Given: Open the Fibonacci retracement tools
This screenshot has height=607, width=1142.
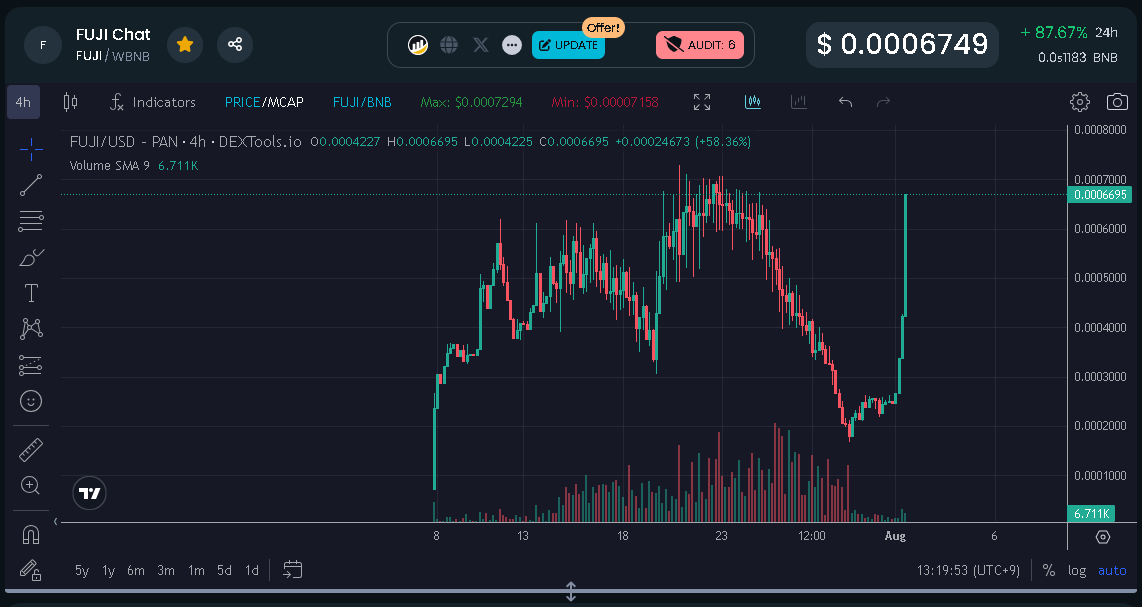Looking at the screenshot, I should tap(31, 221).
